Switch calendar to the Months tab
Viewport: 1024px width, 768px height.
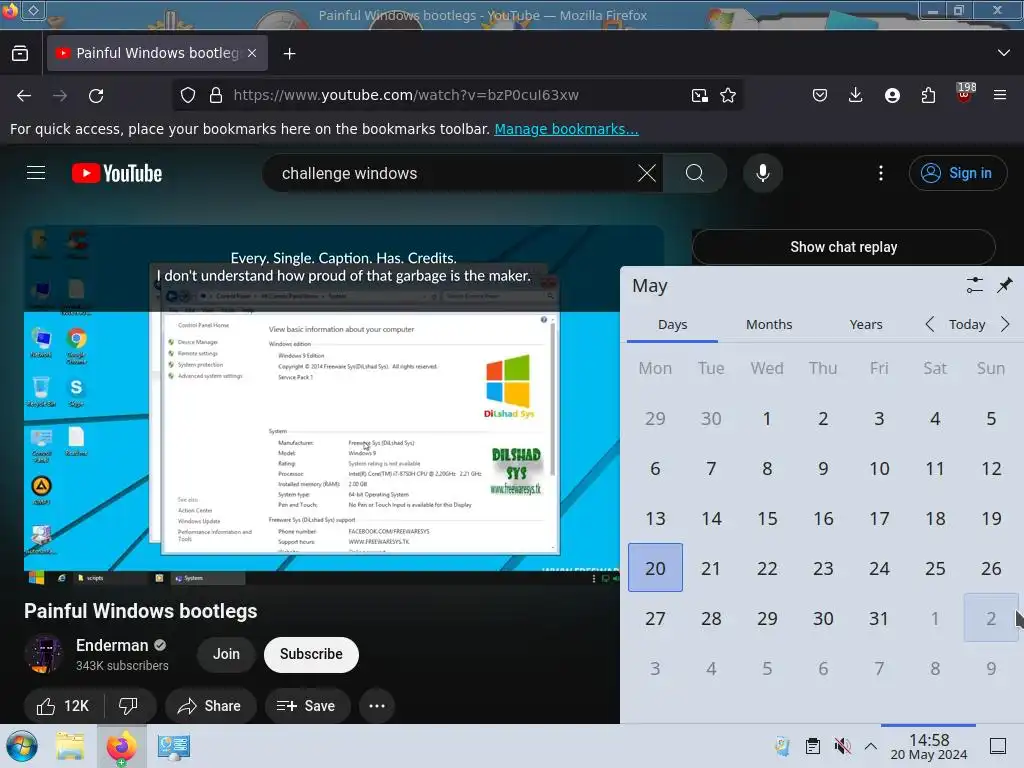(769, 325)
